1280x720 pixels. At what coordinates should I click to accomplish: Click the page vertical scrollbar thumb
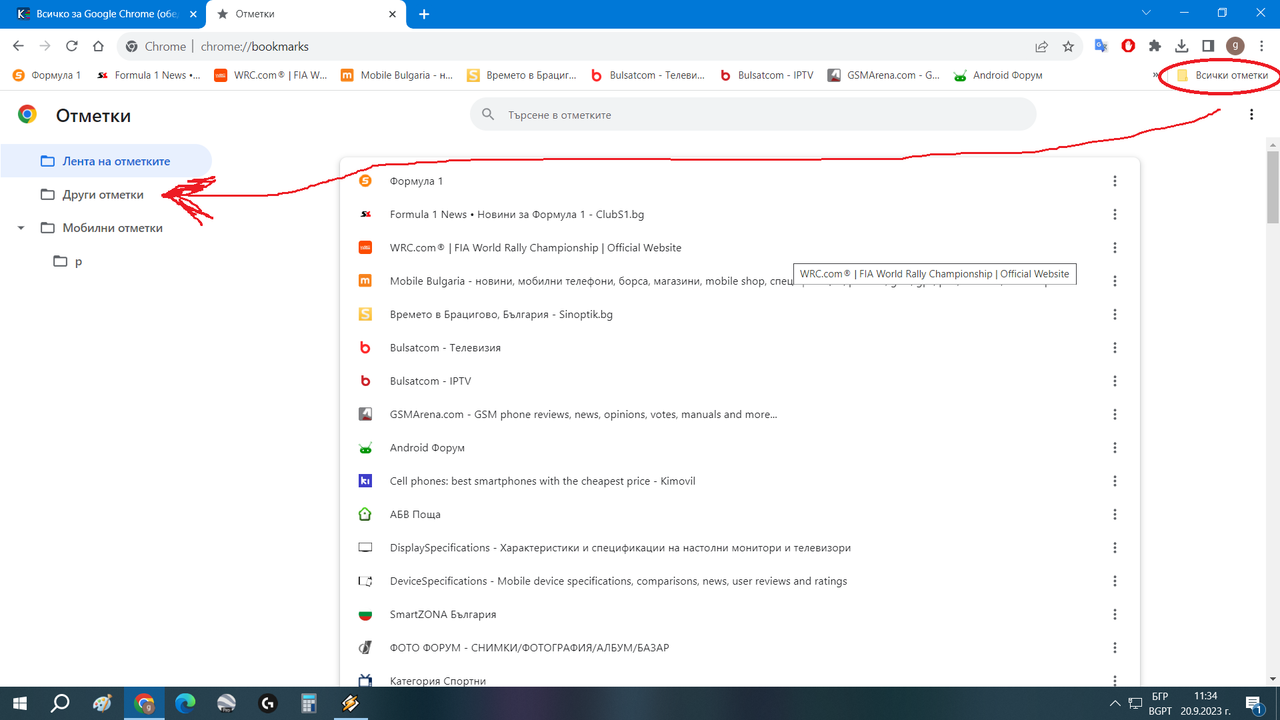(x=1273, y=187)
